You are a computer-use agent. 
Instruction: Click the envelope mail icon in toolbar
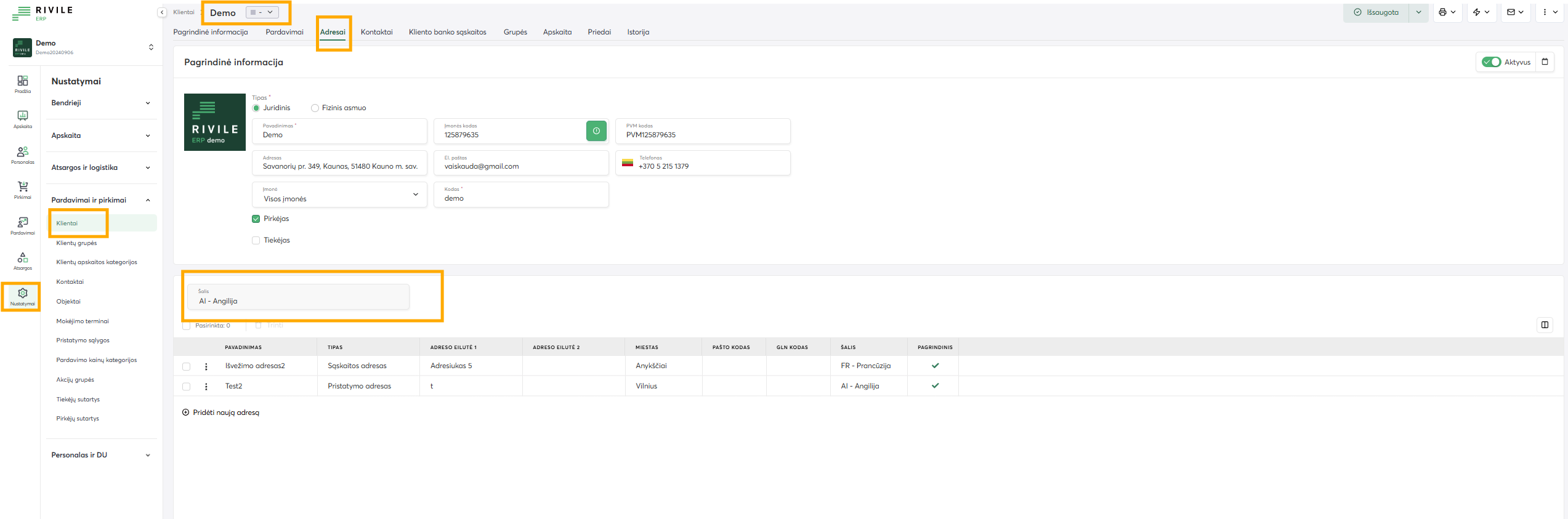click(1511, 12)
